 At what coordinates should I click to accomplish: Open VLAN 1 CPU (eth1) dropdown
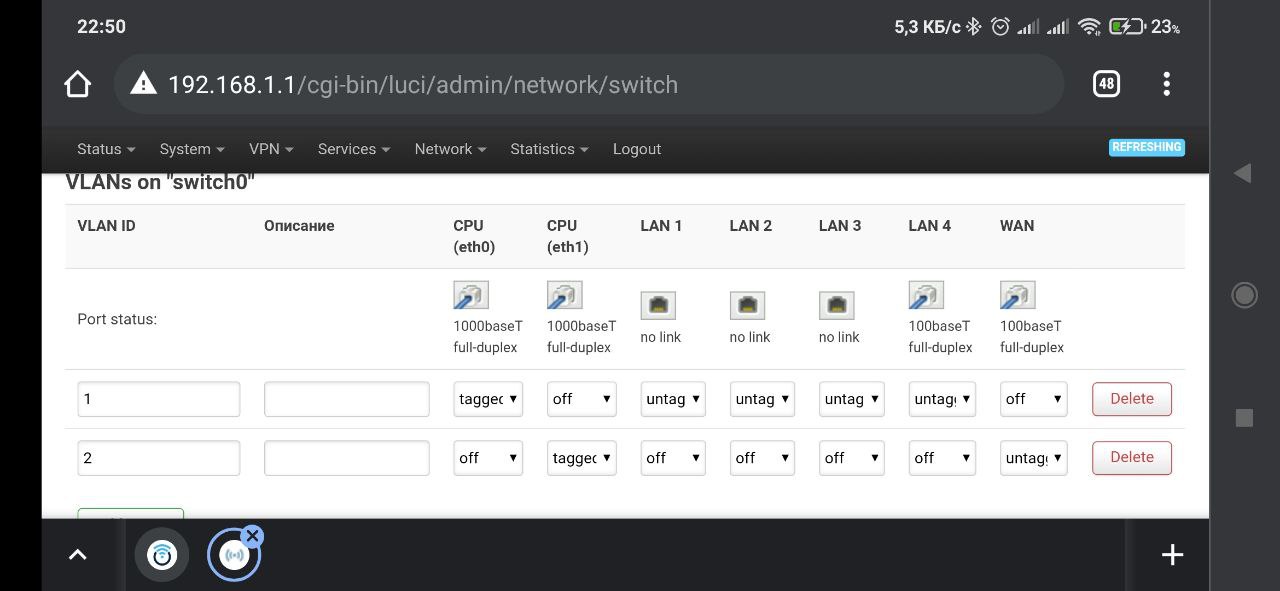click(582, 399)
